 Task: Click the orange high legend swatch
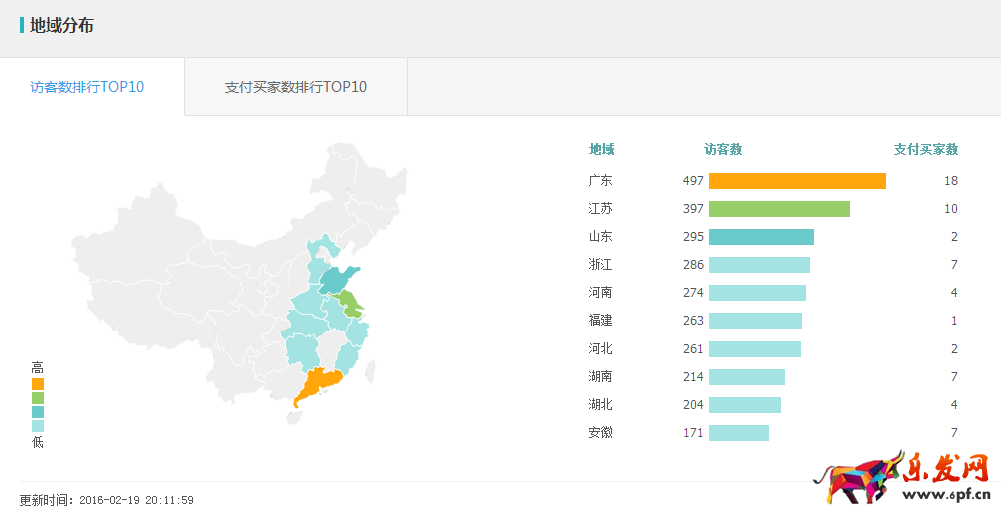click(38, 383)
